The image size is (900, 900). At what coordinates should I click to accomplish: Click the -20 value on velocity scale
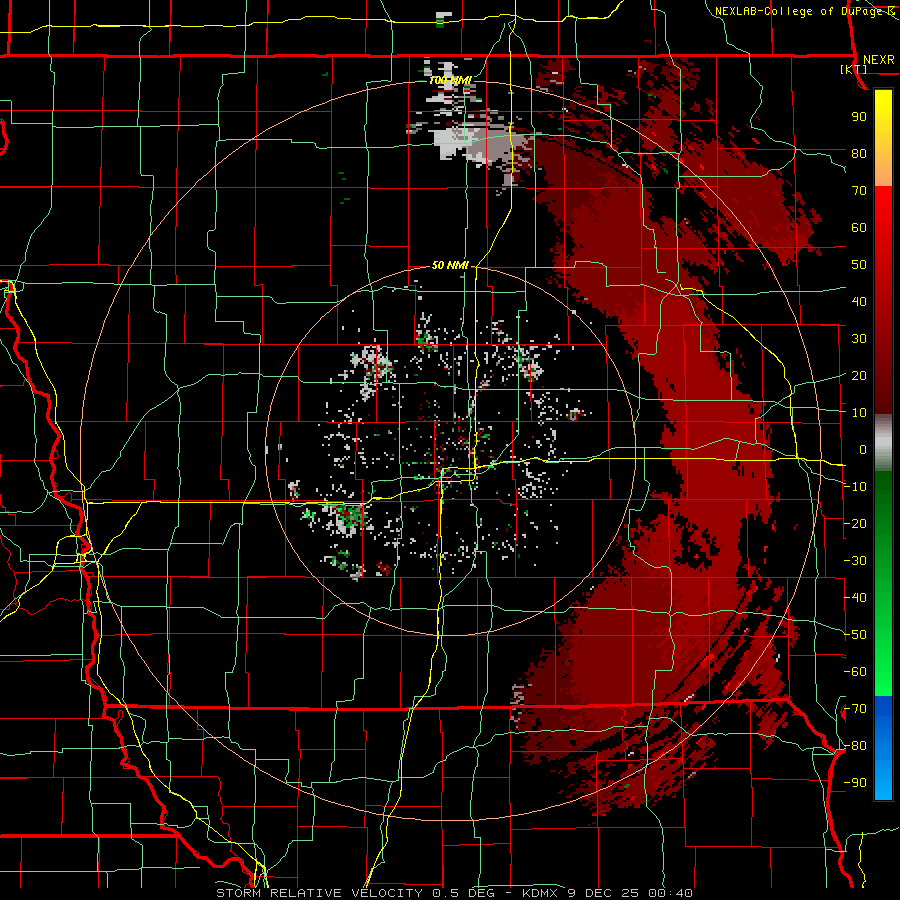coord(855,523)
